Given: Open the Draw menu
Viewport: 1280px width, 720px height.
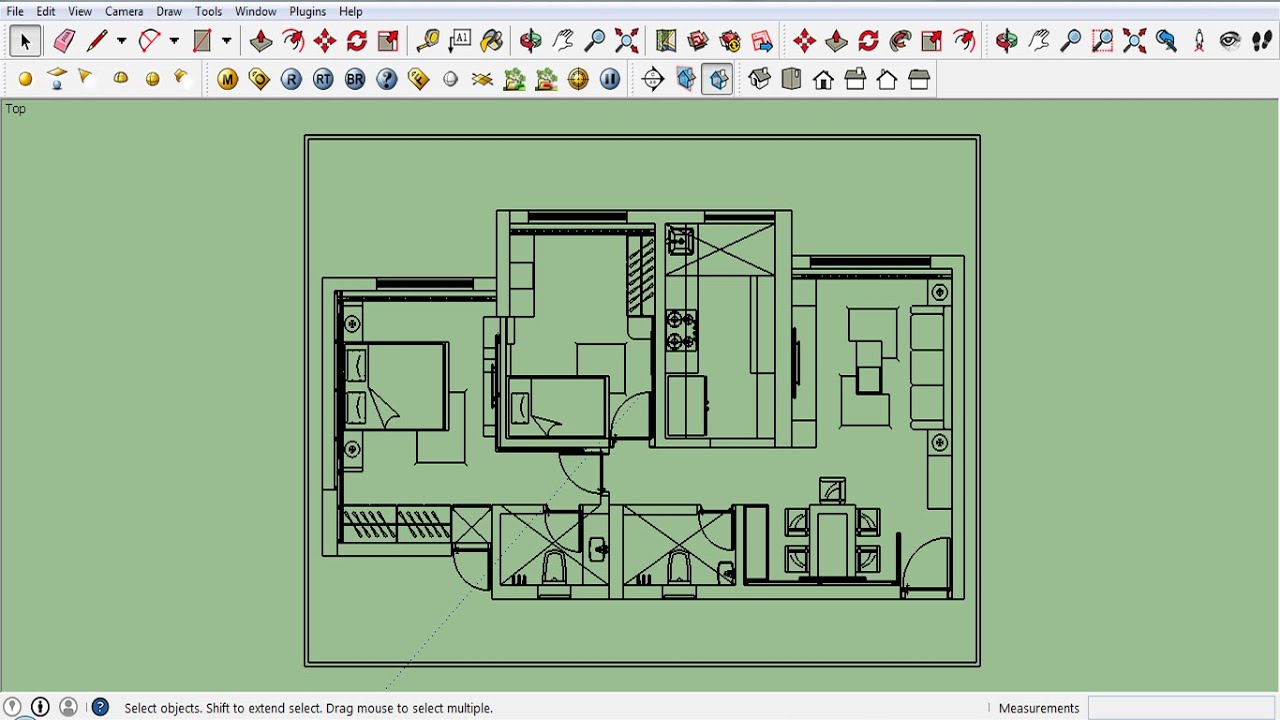Looking at the screenshot, I should [168, 11].
